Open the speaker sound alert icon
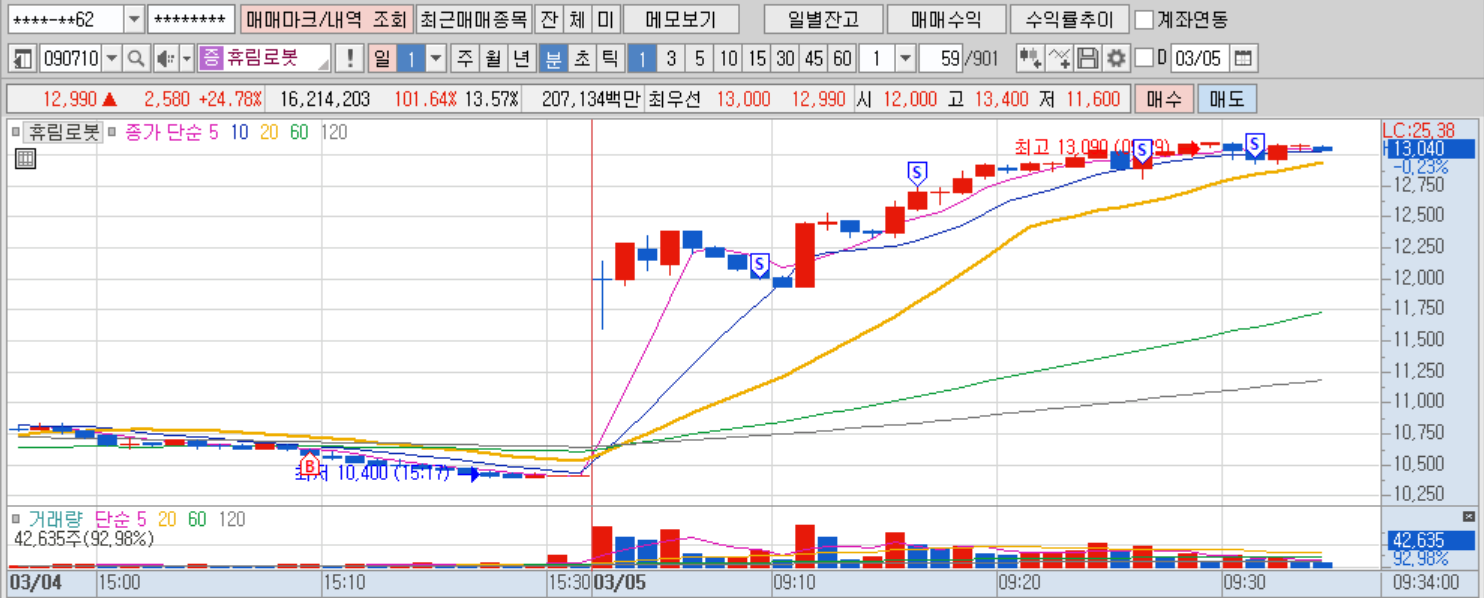The height and width of the screenshot is (598, 1484). click(165, 58)
